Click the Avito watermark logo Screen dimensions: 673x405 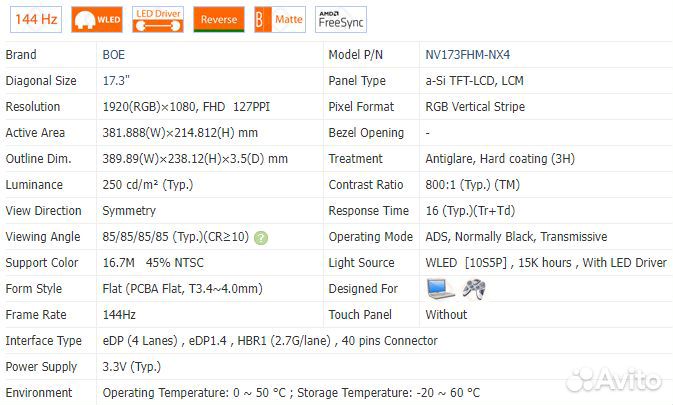pyautogui.click(x=613, y=380)
